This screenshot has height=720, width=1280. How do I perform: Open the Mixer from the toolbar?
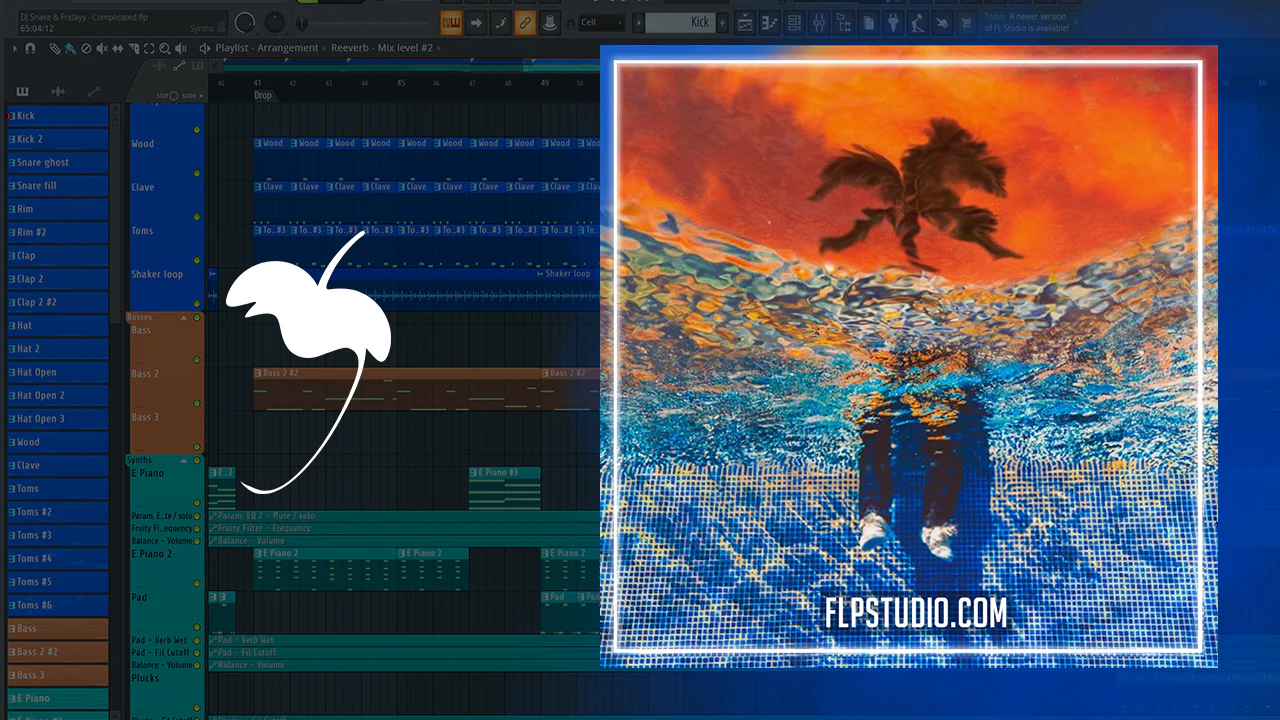819,22
